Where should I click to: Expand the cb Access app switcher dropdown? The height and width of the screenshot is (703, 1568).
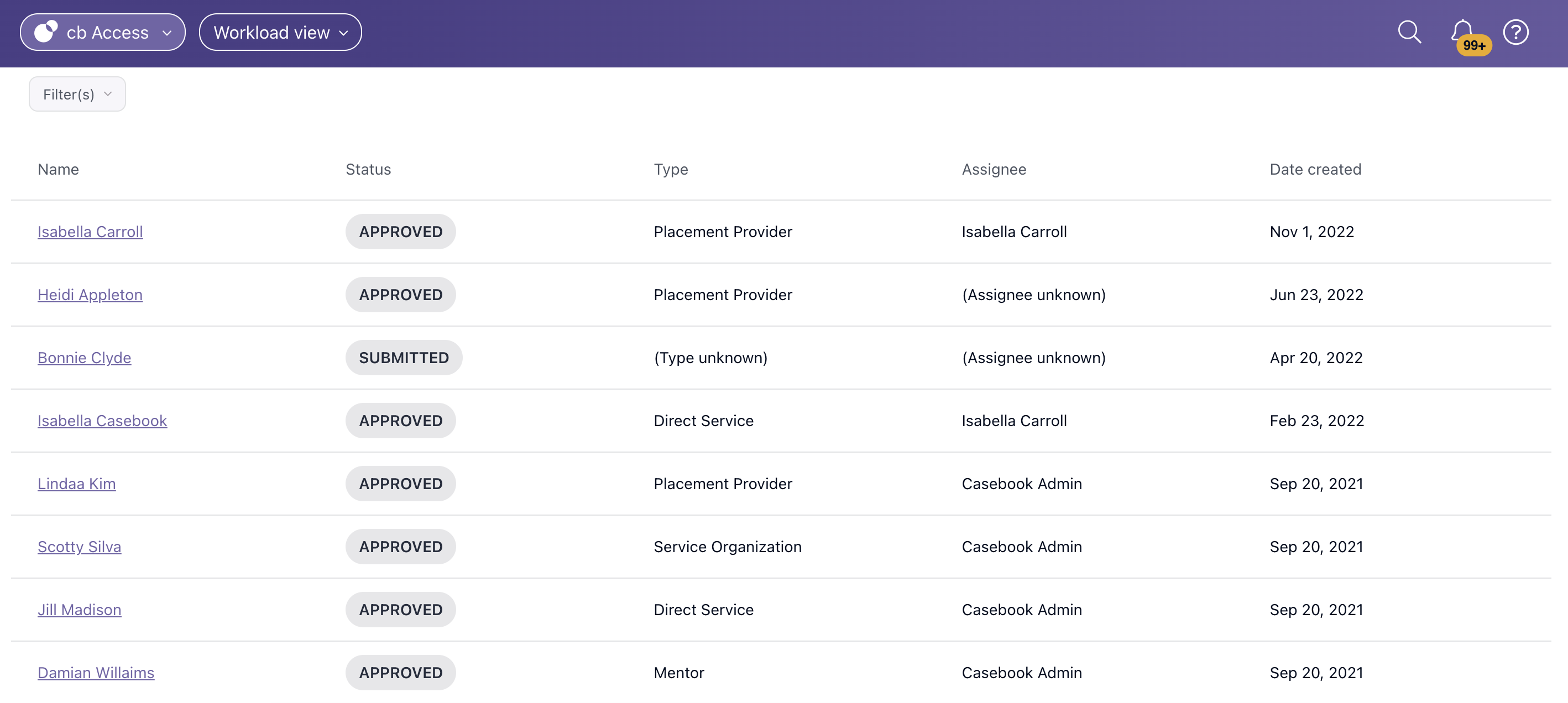click(103, 32)
